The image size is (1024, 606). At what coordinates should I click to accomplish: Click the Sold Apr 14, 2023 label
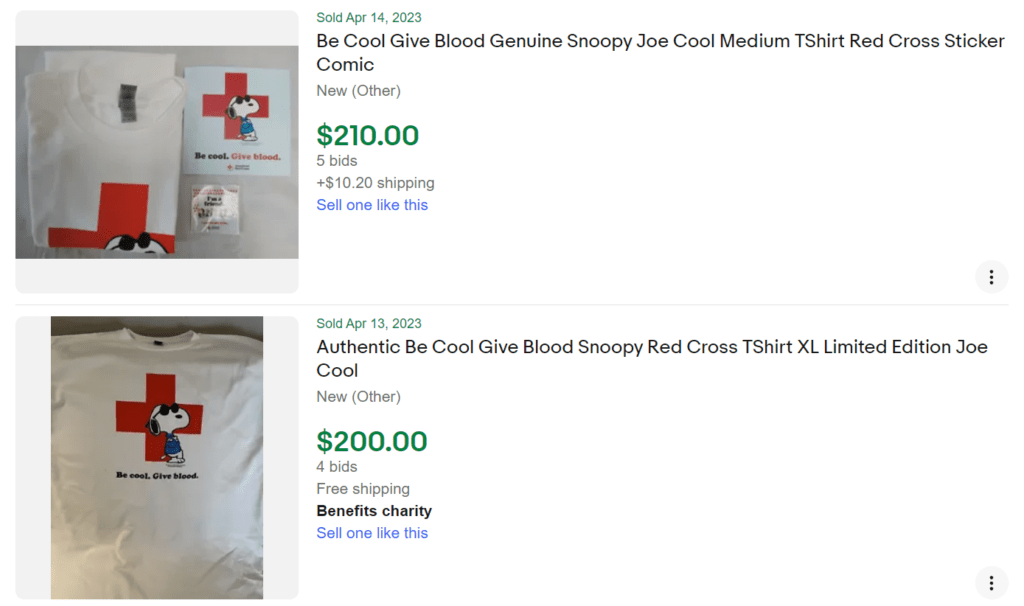(368, 17)
